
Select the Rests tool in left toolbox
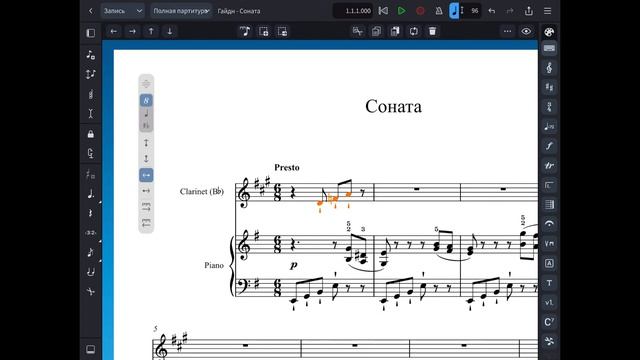coord(91,213)
